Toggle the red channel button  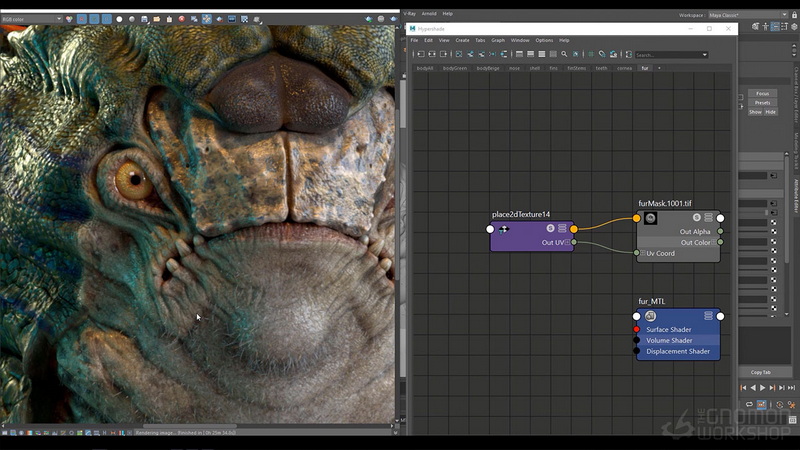point(82,19)
